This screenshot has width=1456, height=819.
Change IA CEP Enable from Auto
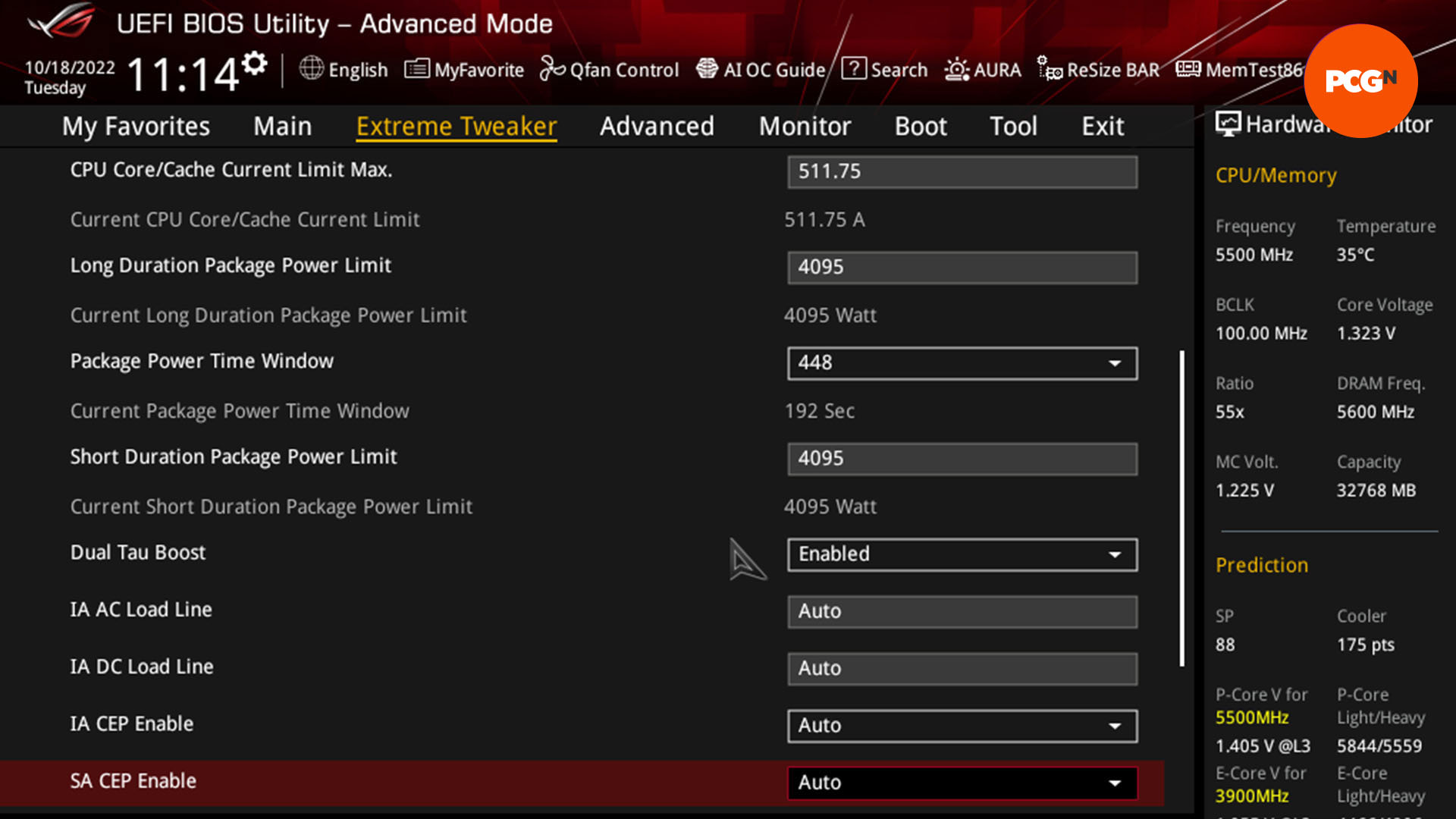click(x=961, y=724)
